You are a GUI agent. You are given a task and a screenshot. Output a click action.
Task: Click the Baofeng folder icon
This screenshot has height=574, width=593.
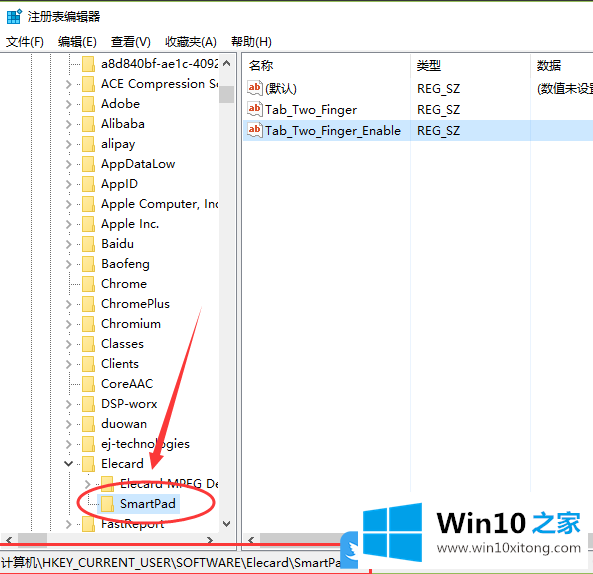tap(88, 264)
